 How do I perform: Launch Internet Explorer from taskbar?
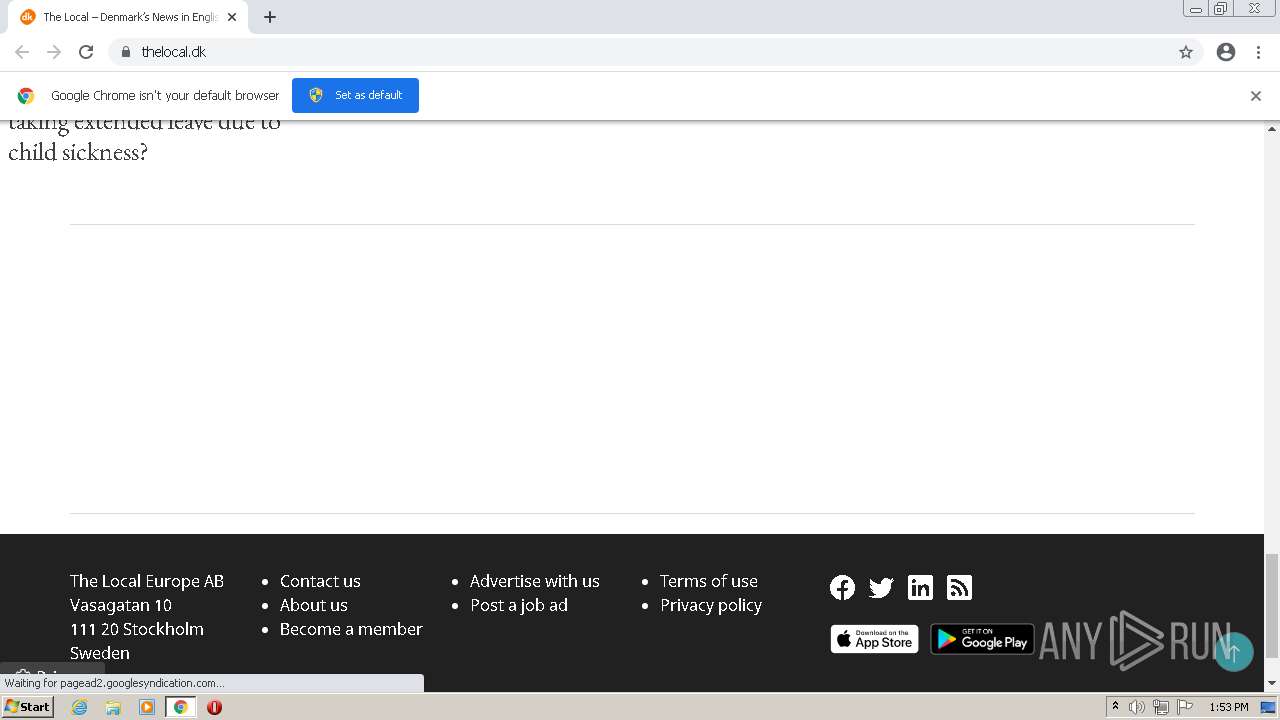[x=80, y=707]
